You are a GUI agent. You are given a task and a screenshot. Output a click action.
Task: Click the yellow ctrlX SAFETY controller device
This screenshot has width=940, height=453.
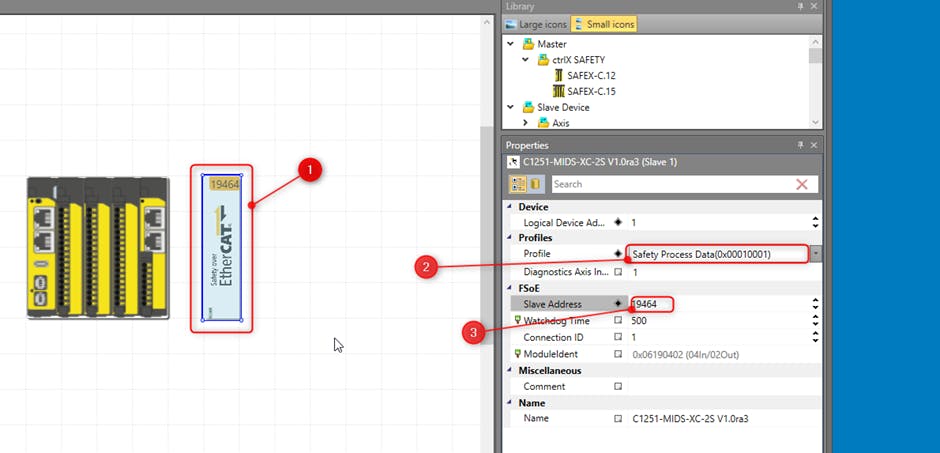click(98, 248)
